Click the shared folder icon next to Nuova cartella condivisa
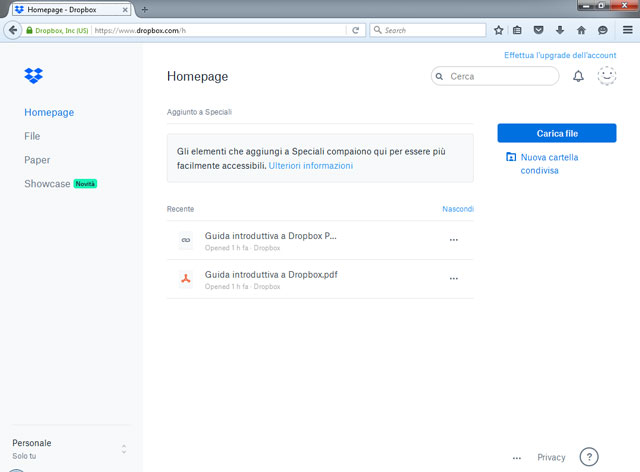This screenshot has height=472, width=640. click(x=511, y=157)
